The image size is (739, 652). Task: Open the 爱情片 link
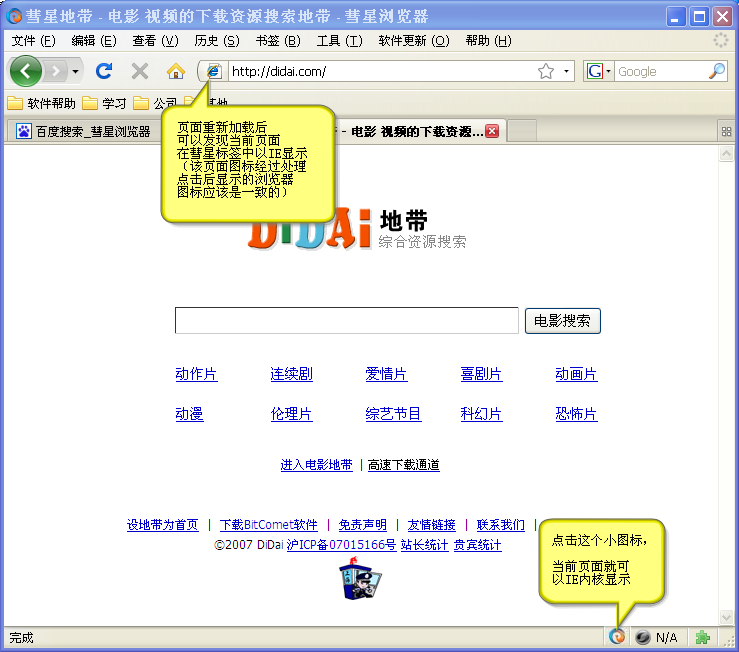[x=386, y=374]
